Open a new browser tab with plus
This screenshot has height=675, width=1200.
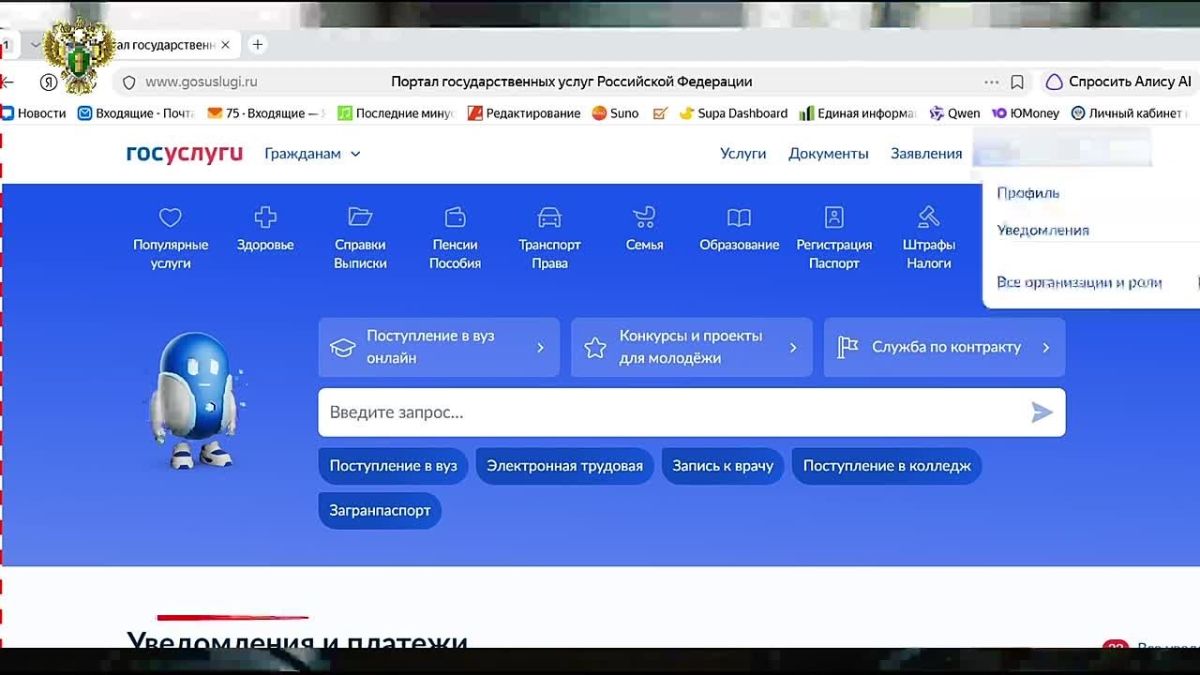257,45
